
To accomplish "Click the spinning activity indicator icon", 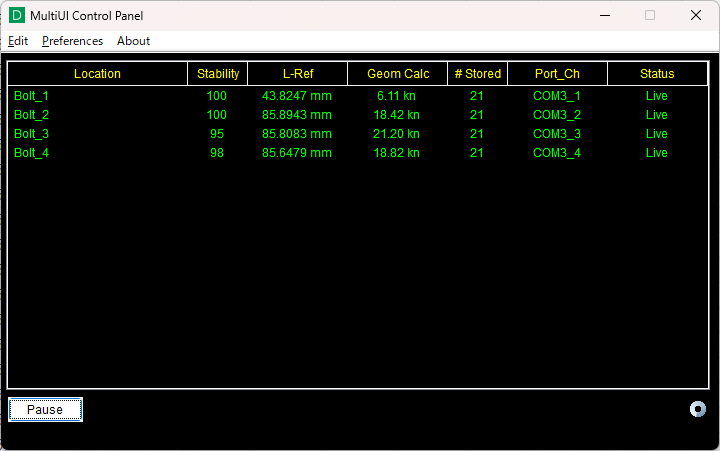I will pyautogui.click(x=698, y=408).
